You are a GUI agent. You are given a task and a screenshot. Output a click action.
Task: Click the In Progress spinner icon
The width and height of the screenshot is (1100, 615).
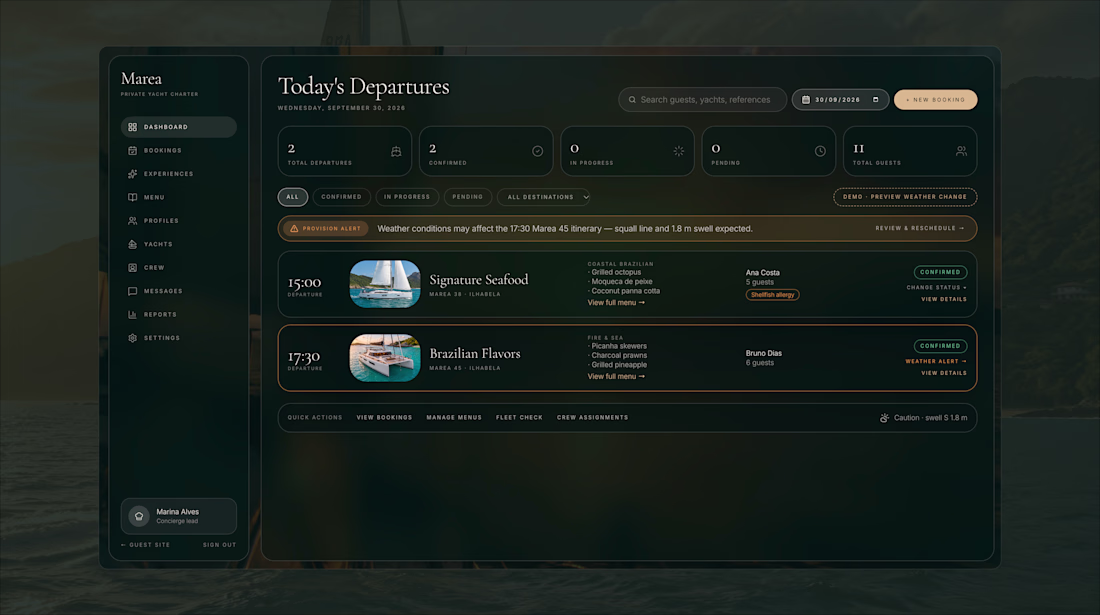[678, 151]
